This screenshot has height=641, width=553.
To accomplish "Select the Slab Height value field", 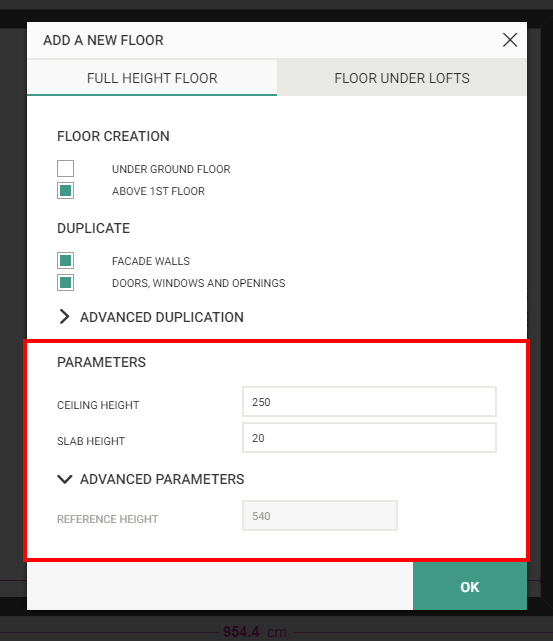I will pos(369,437).
